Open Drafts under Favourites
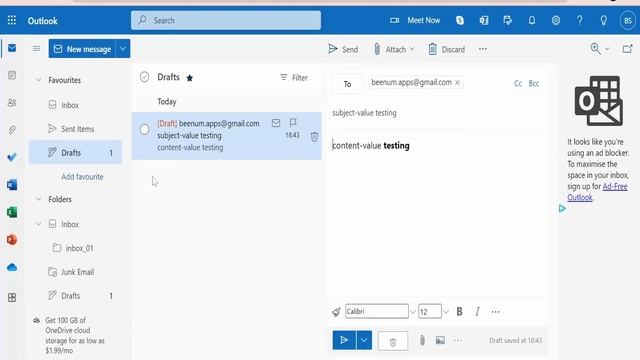This screenshot has width=640, height=360. tap(76, 153)
